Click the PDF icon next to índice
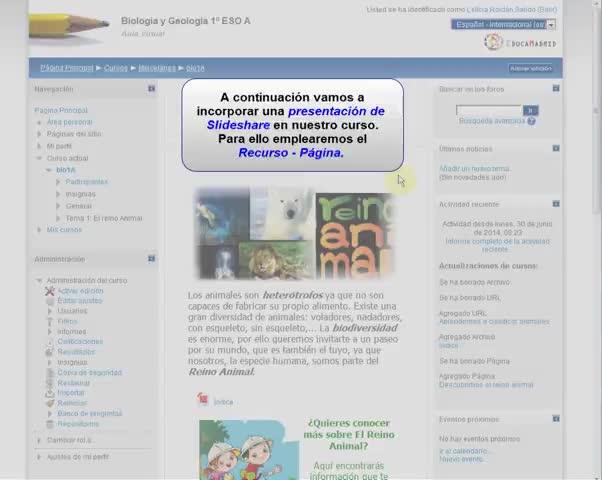 (x=202, y=399)
